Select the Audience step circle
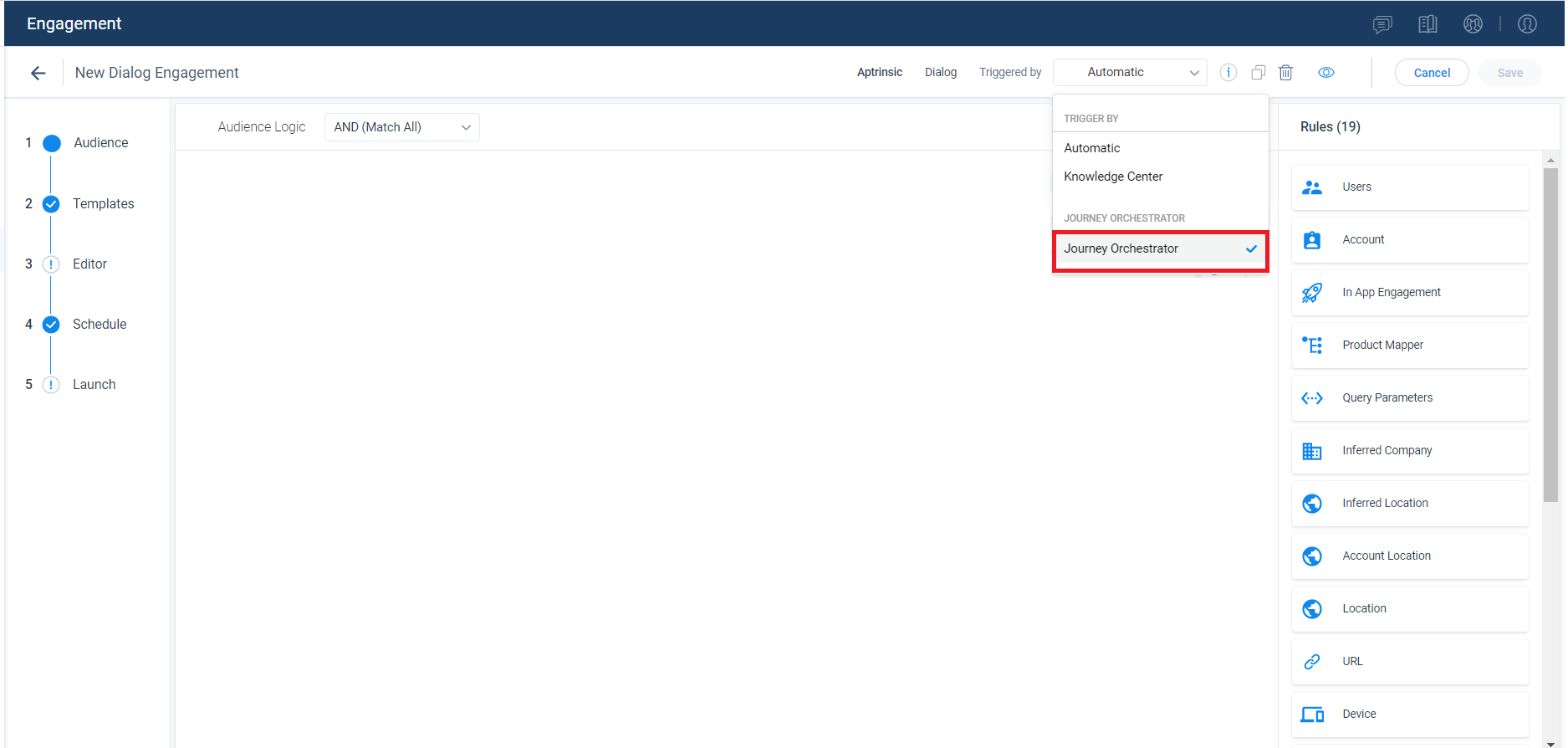This screenshot has height=748, width=1568. coord(52,143)
